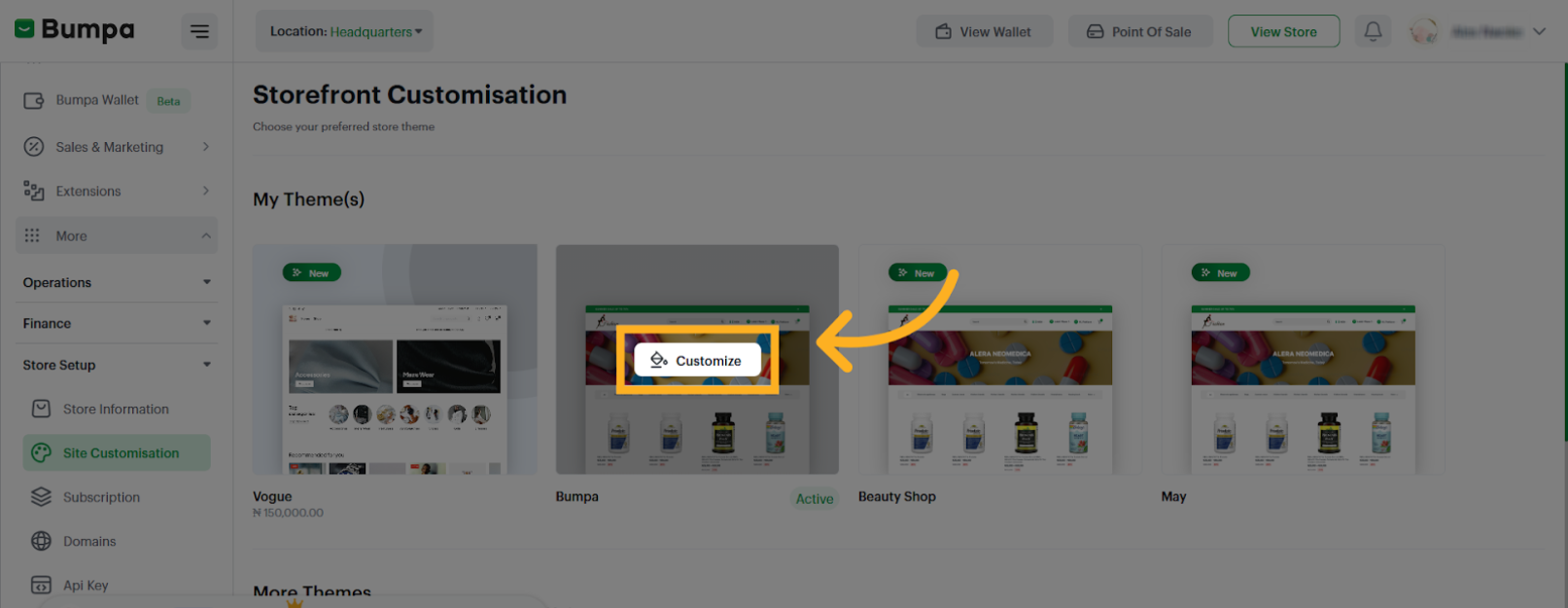Click the More grid icon
1568x608 pixels.
point(32,235)
